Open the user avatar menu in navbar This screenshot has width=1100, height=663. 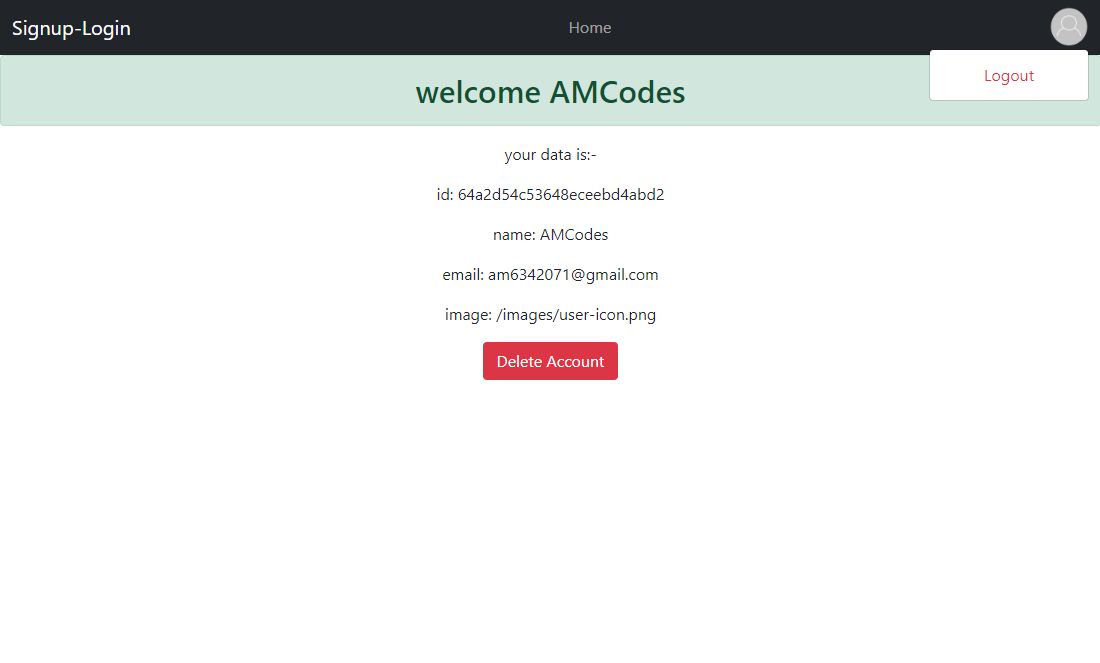point(1068,27)
